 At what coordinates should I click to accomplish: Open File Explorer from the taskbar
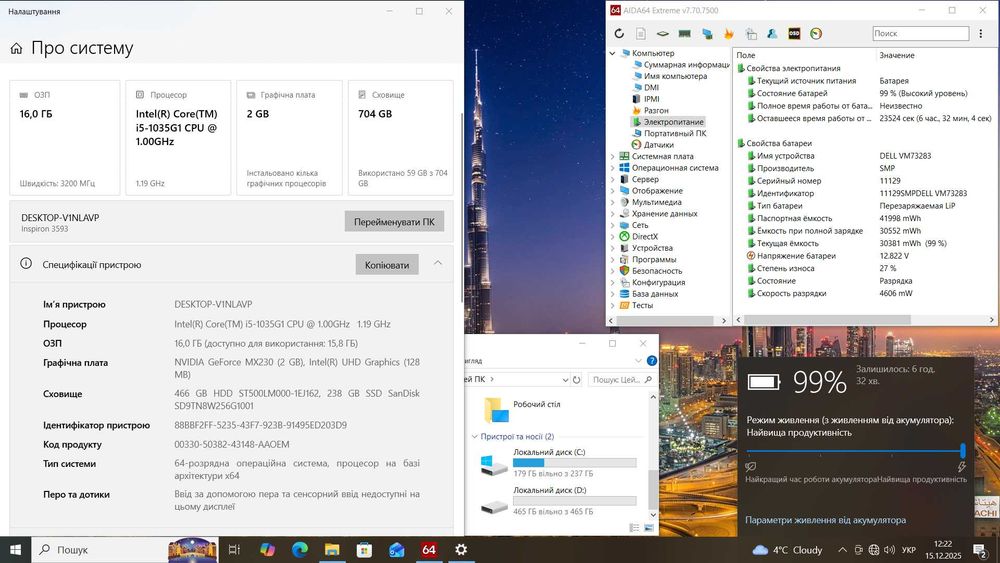pyautogui.click(x=332, y=550)
